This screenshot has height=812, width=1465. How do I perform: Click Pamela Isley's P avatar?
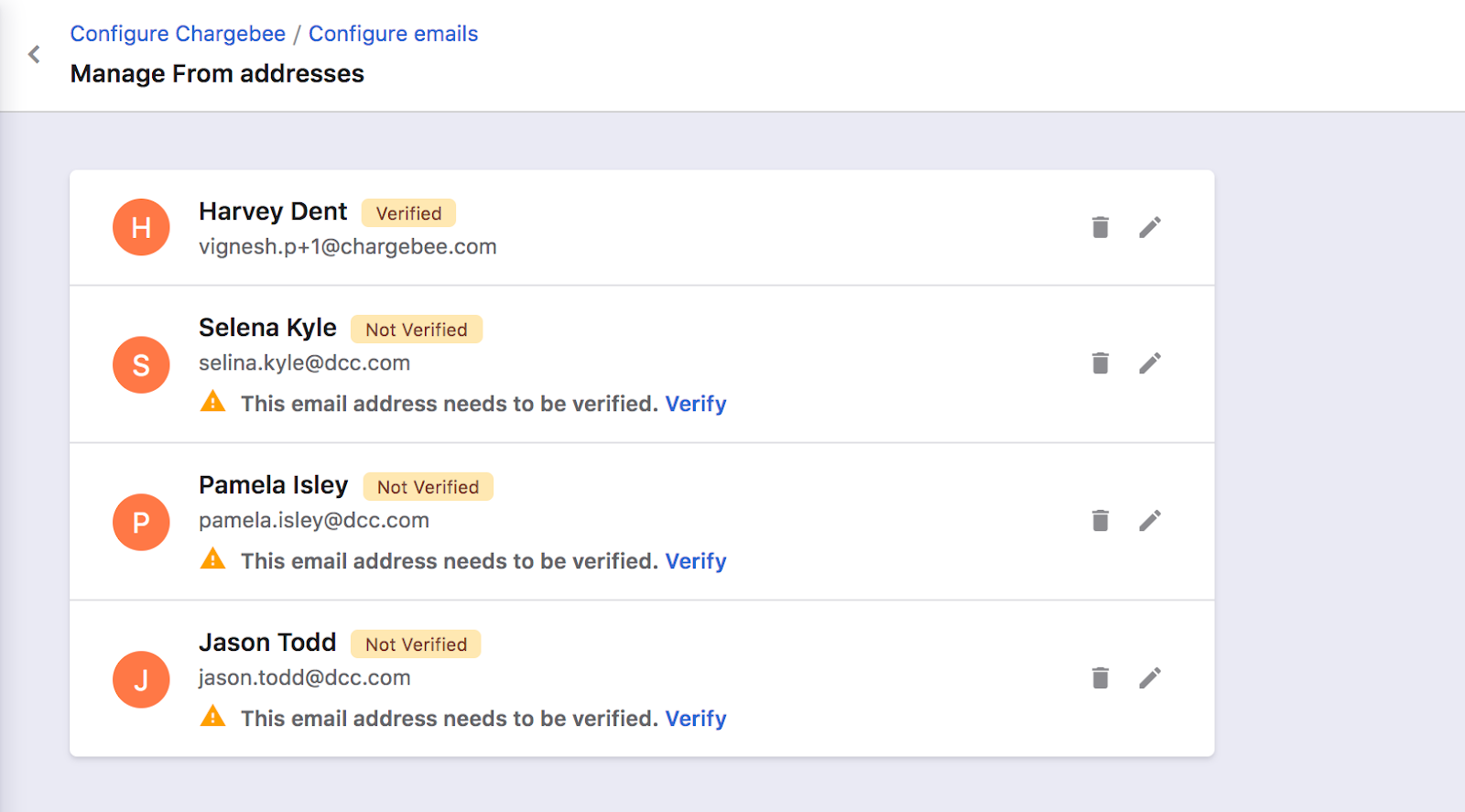(x=141, y=522)
